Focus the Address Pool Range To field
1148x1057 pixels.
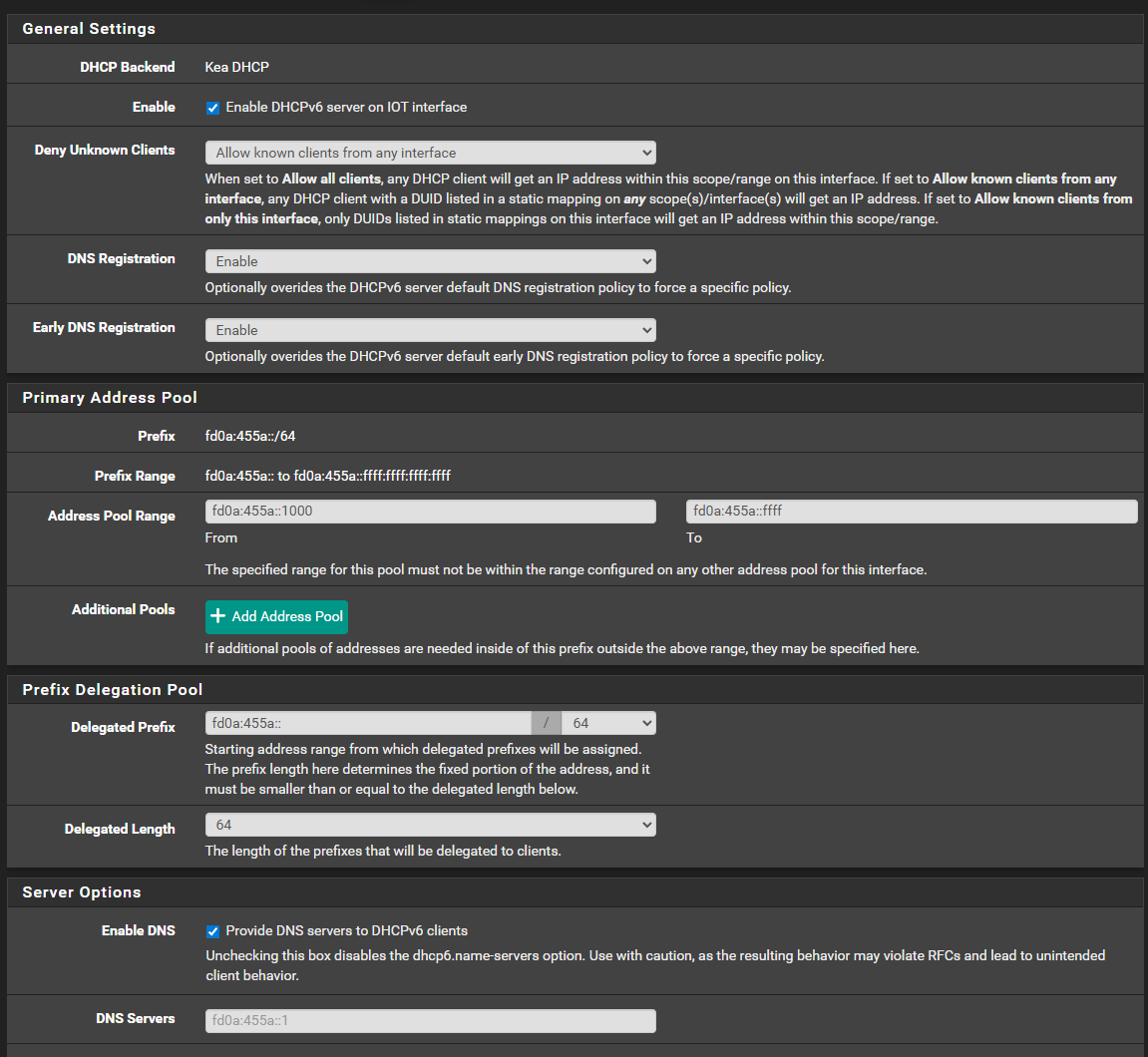[911, 512]
